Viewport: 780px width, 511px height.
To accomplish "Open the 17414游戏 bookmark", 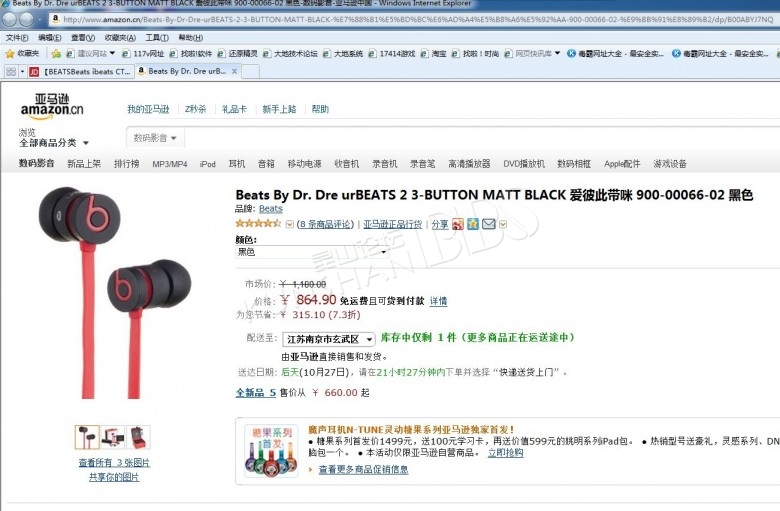I will click(391, 53).
